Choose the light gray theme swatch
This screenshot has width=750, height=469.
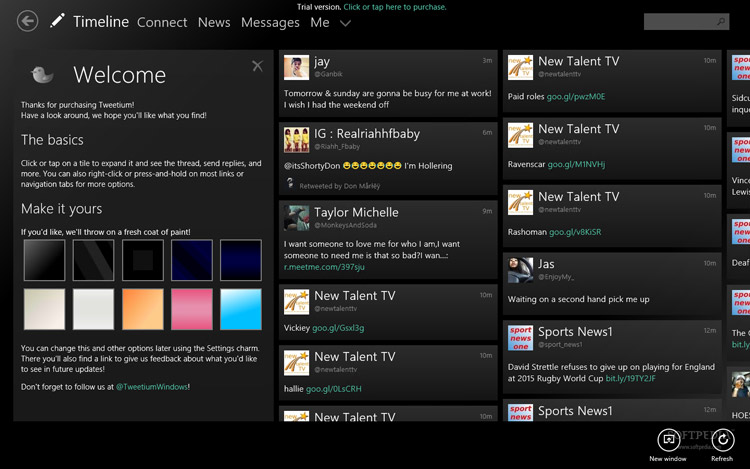[x=93, y=309]
